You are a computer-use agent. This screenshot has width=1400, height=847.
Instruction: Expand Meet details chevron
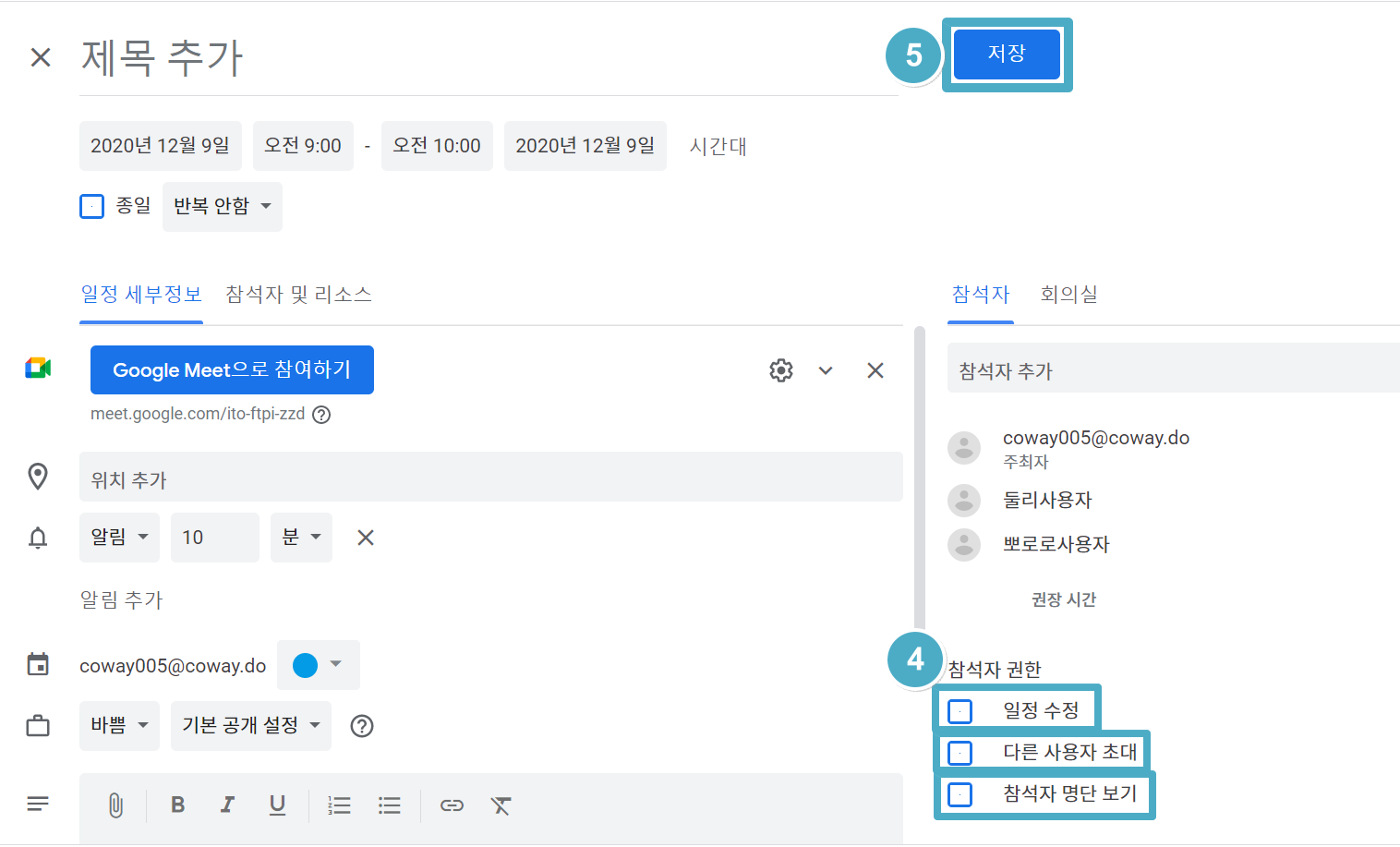tap(826, 370)
